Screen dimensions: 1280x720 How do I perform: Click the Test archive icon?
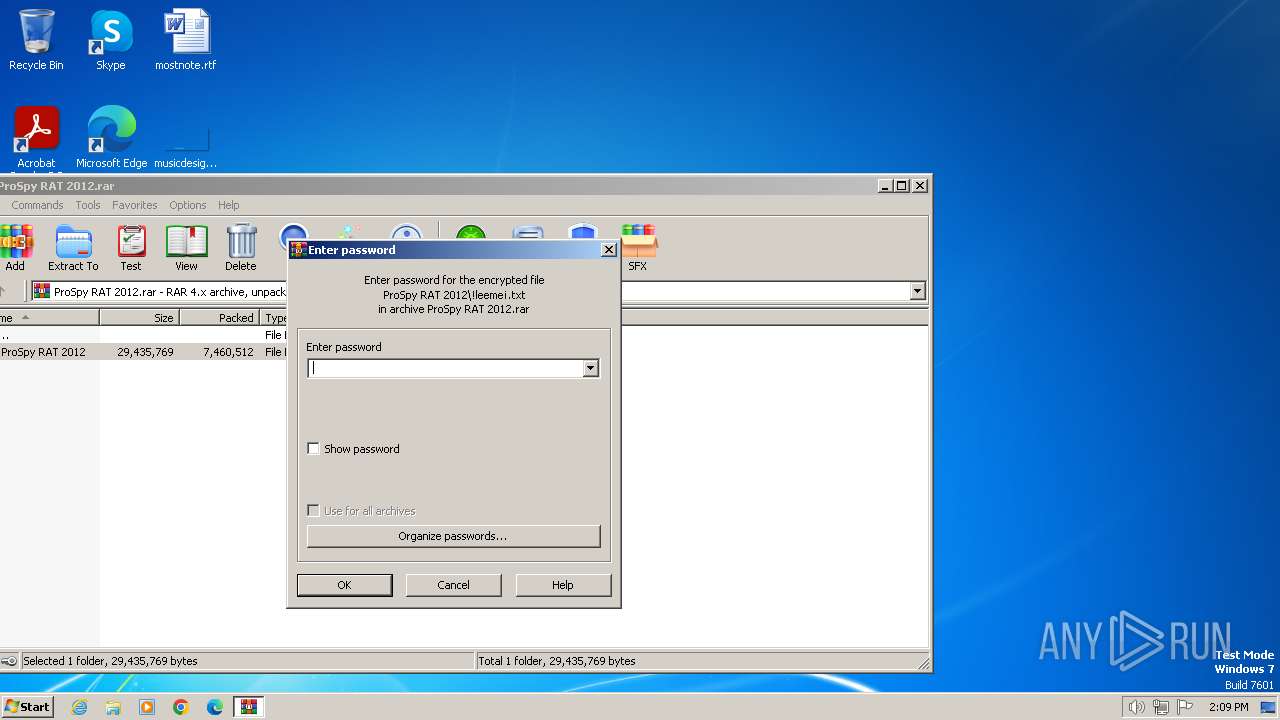pos(131,248)
